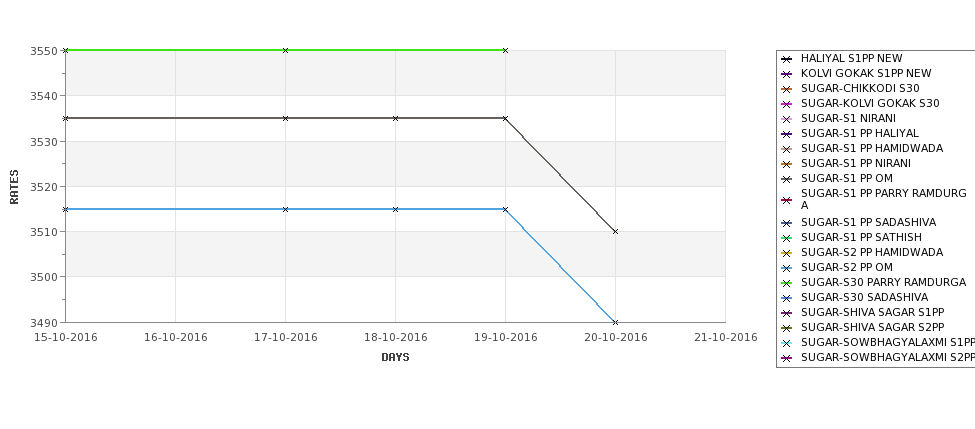Click SUGAR-S1 PP HAMIDWADA legend label
Screen dimensions: 975x429
coord(872,148)
